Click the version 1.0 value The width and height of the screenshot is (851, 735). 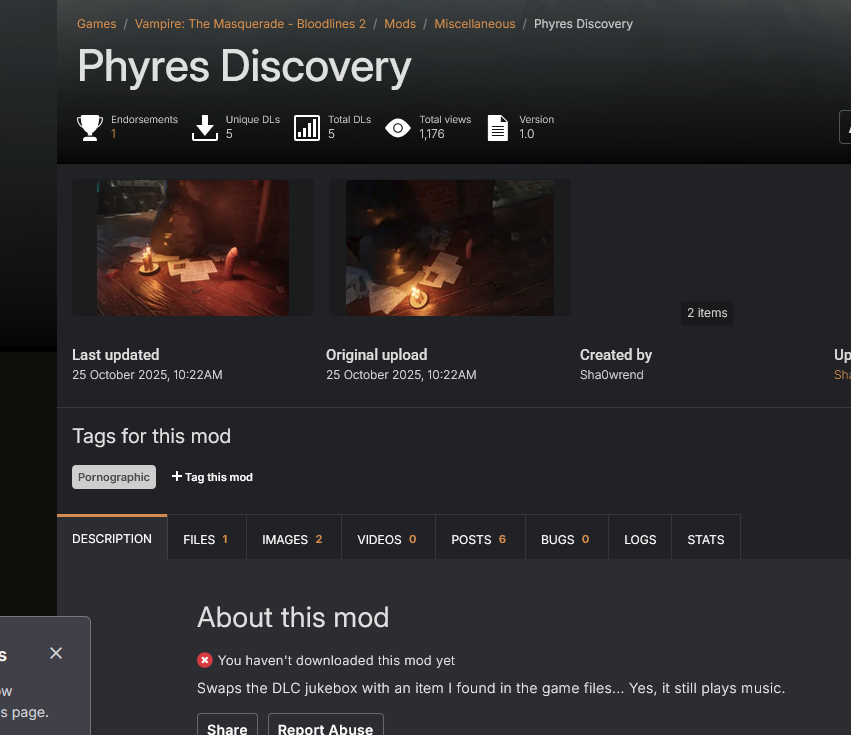526,134
